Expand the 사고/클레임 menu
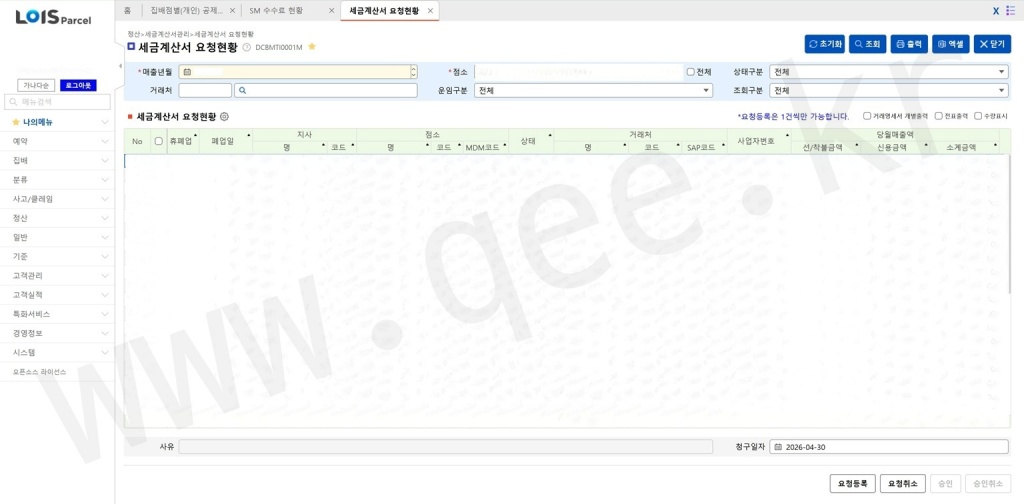 click(x=57, y=199)
